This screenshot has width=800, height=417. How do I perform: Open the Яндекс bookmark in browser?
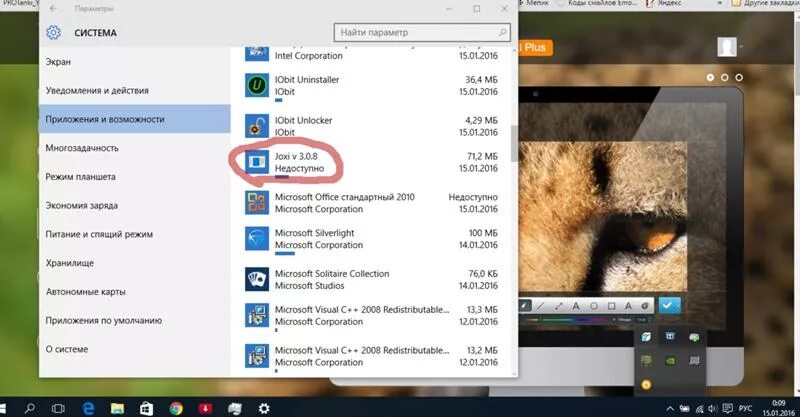coord(664,3)
